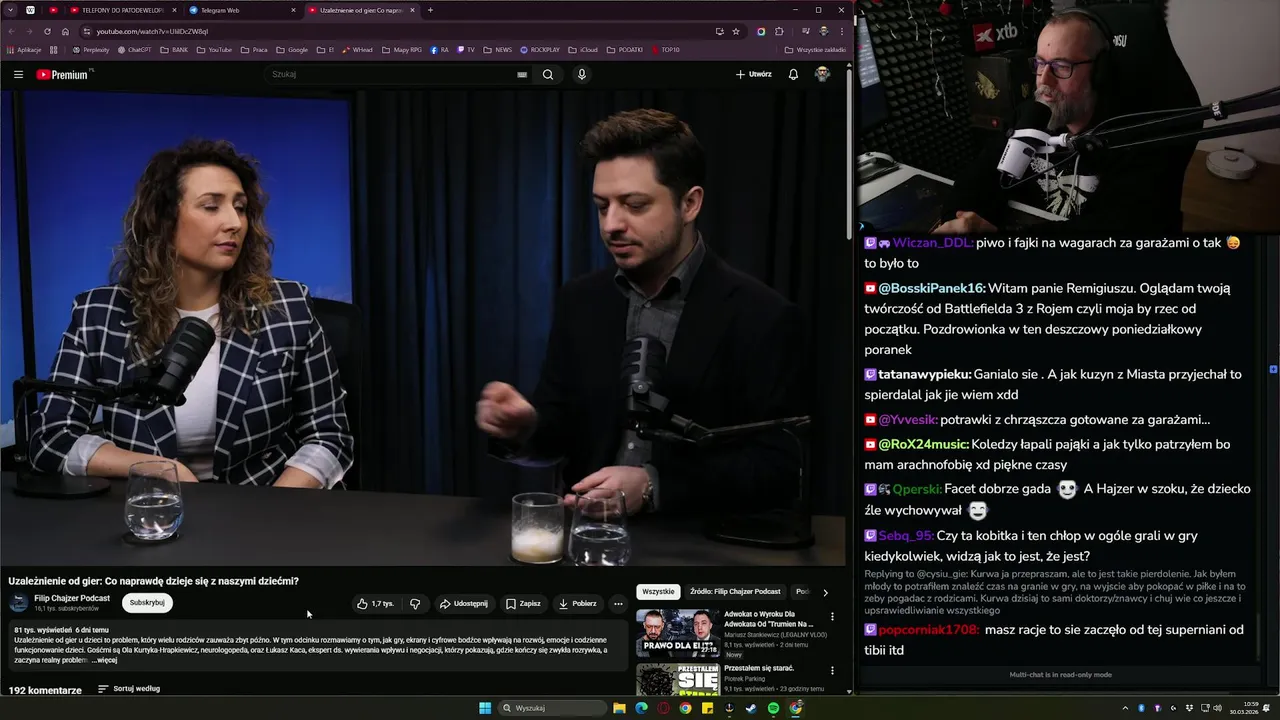
Task: Subscribe via Subskrybuj button
Action: (x=147, y=603)
